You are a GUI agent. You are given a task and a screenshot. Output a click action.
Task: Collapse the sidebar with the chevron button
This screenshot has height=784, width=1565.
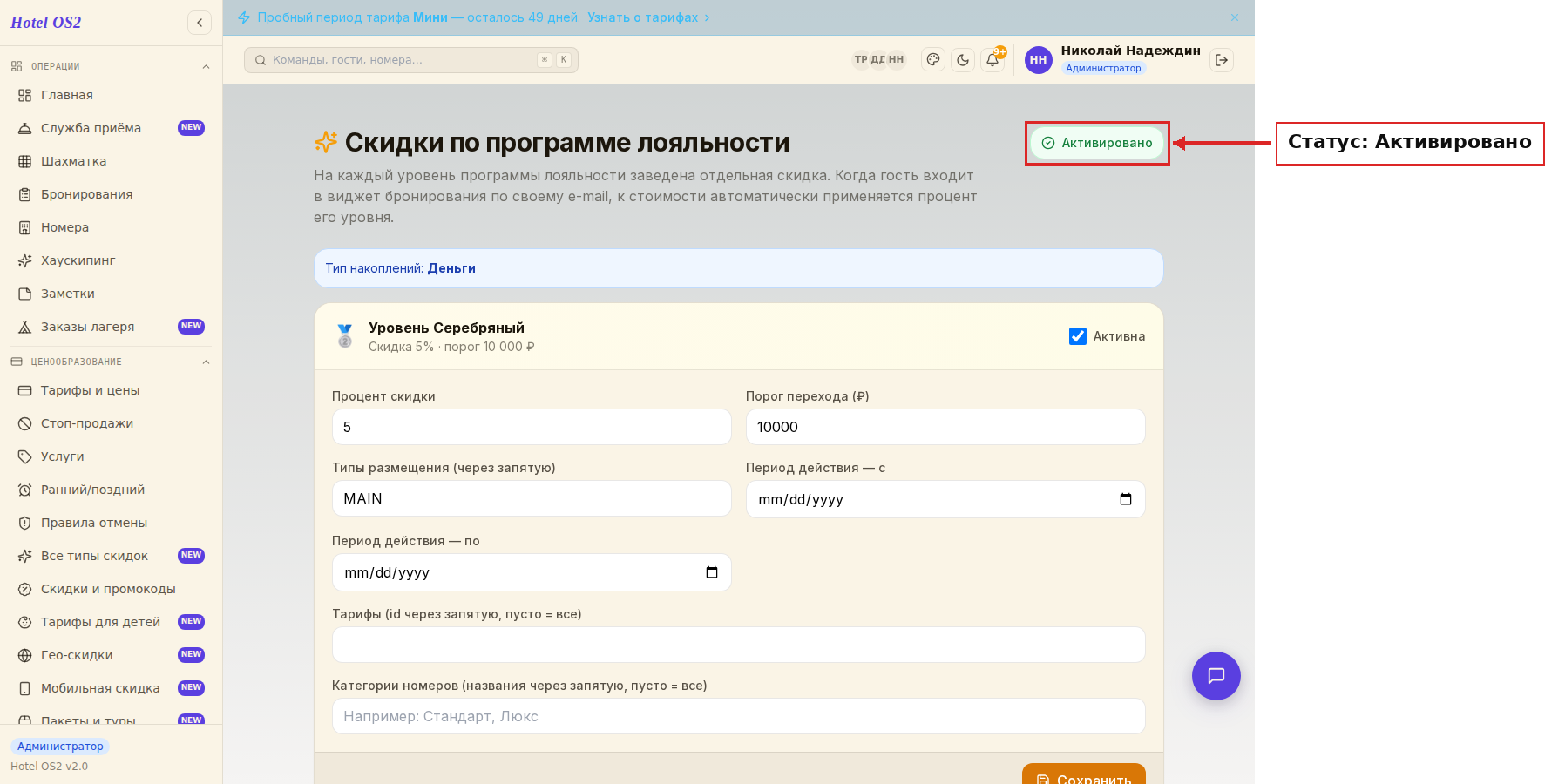pos(200,23)
